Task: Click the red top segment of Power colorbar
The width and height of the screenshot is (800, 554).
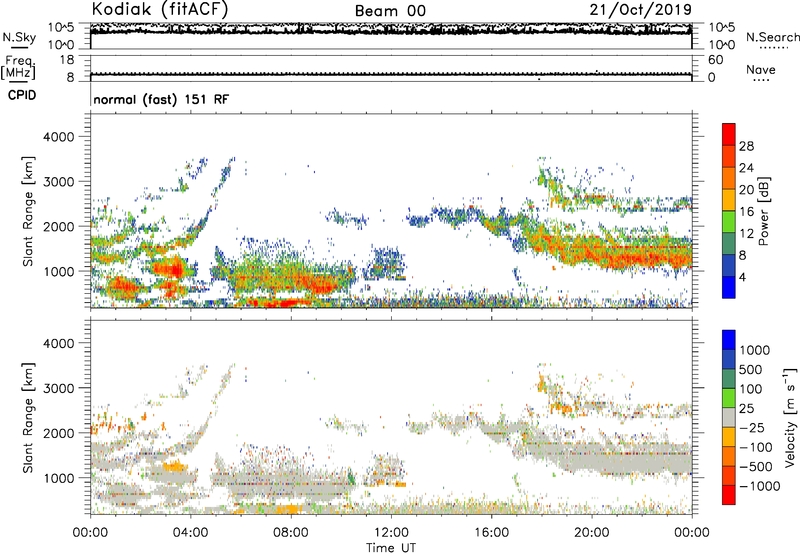Action: [729, 134]
